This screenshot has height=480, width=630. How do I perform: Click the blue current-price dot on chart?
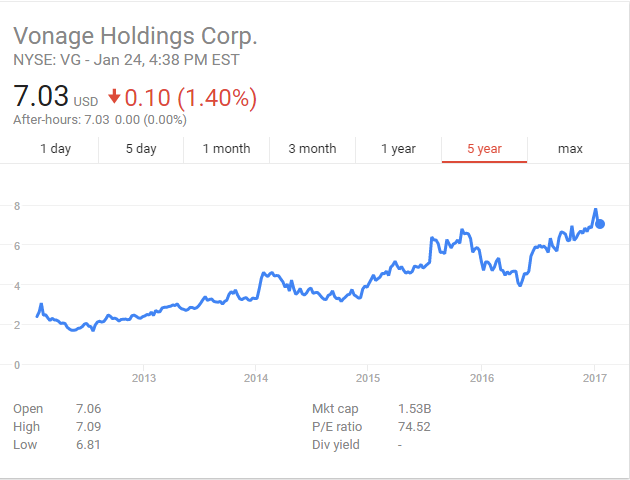[600, 223]
